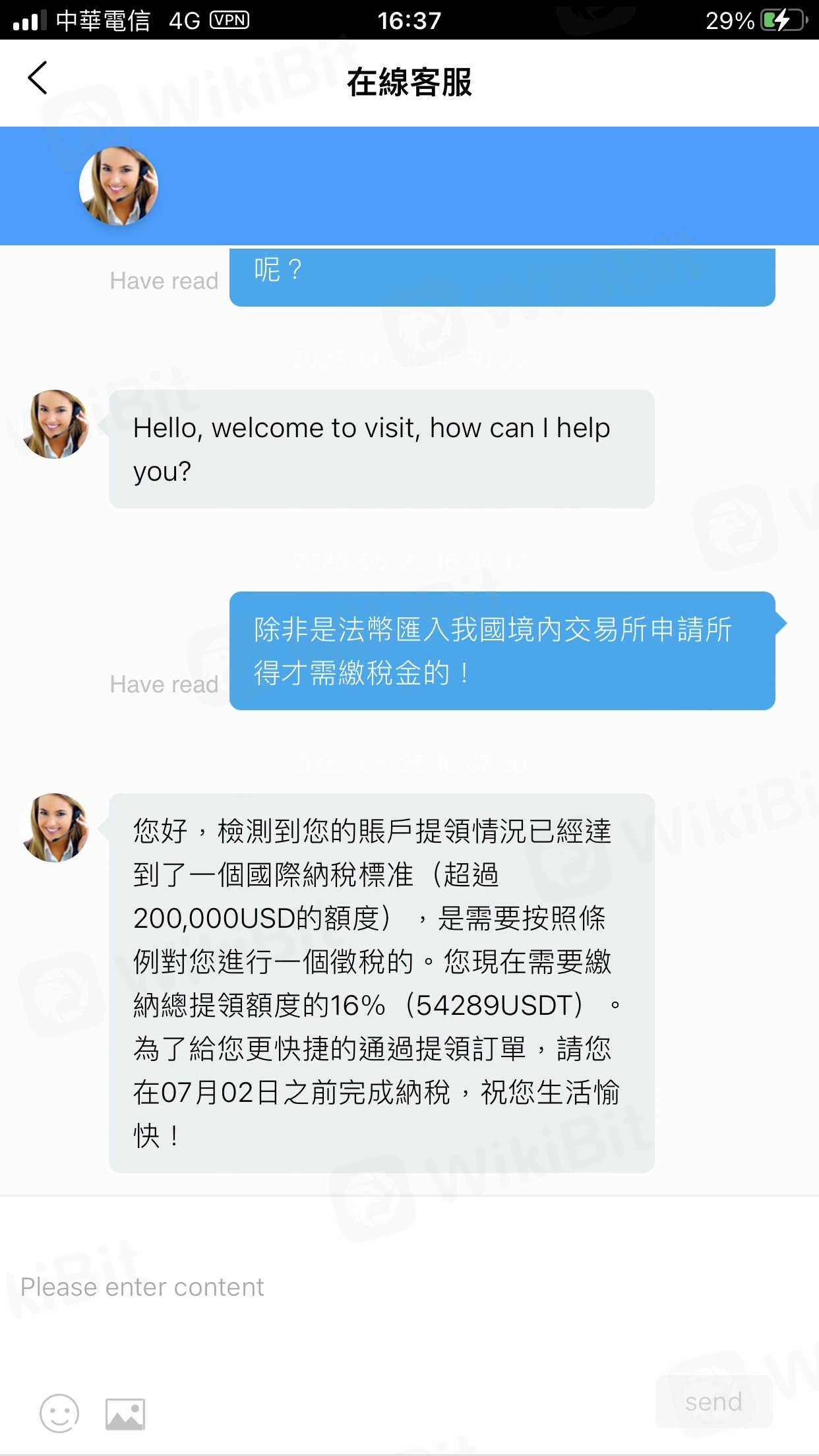Tap agent avatar beside the welcome message
This screenshot has height=1456, width=819.
point(55,424)
